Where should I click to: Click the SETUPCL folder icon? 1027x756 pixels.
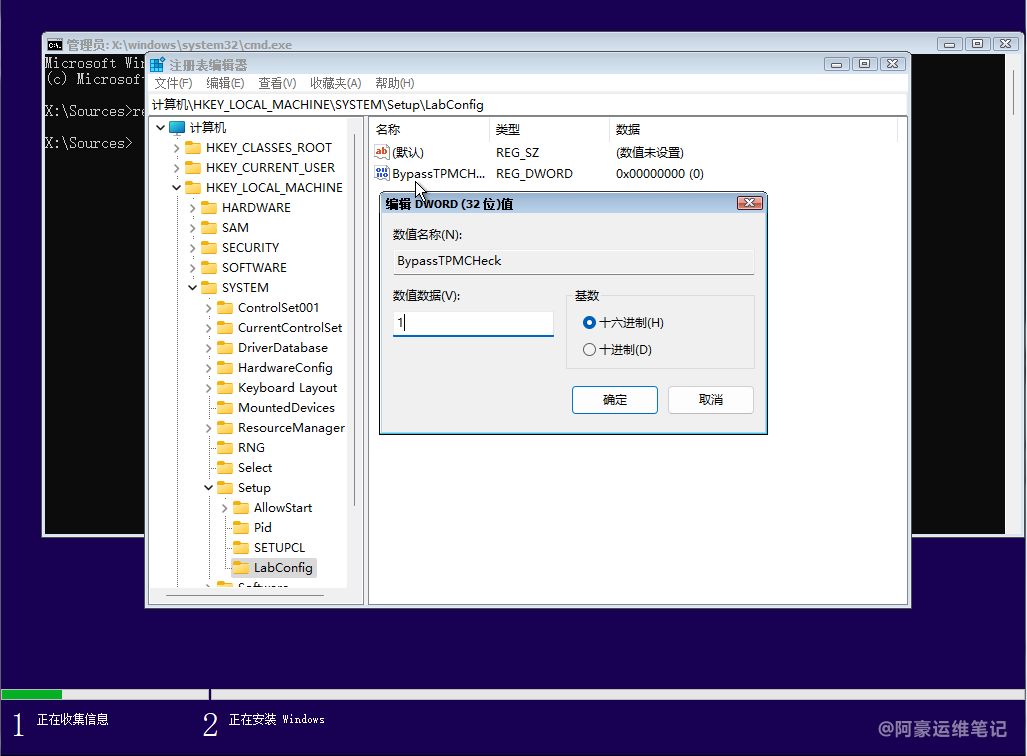tap(241, 548)
